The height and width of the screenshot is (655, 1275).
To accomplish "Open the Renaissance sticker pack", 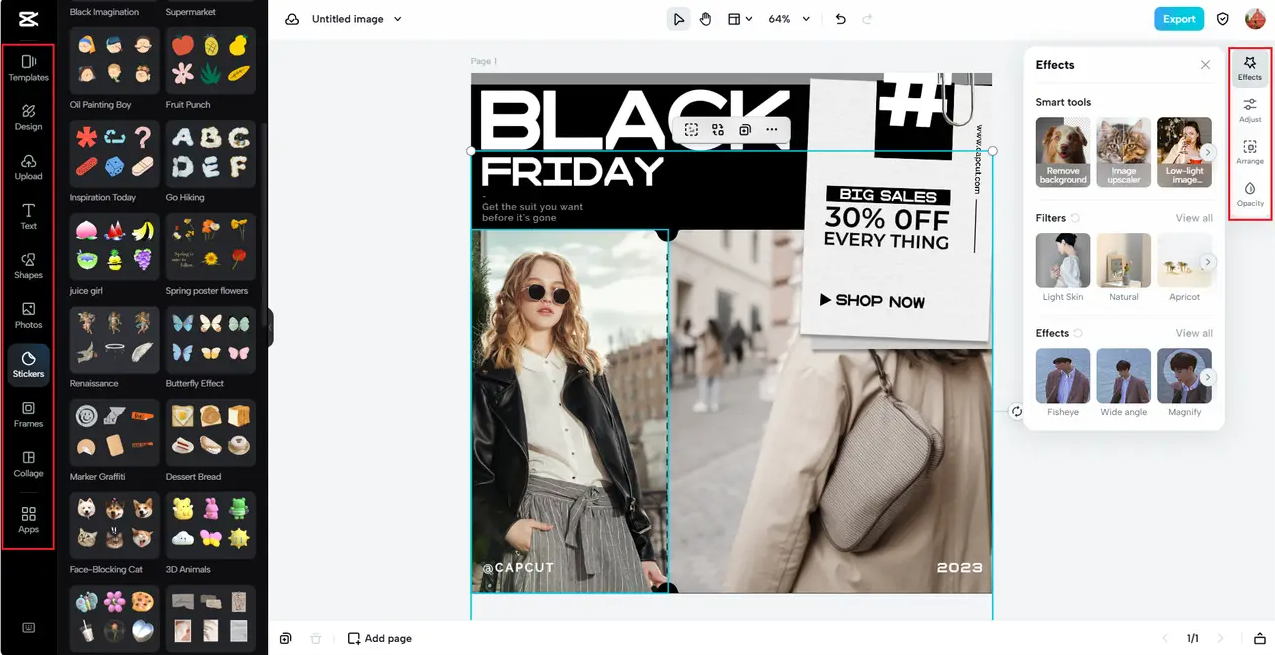I will point(115,340).
